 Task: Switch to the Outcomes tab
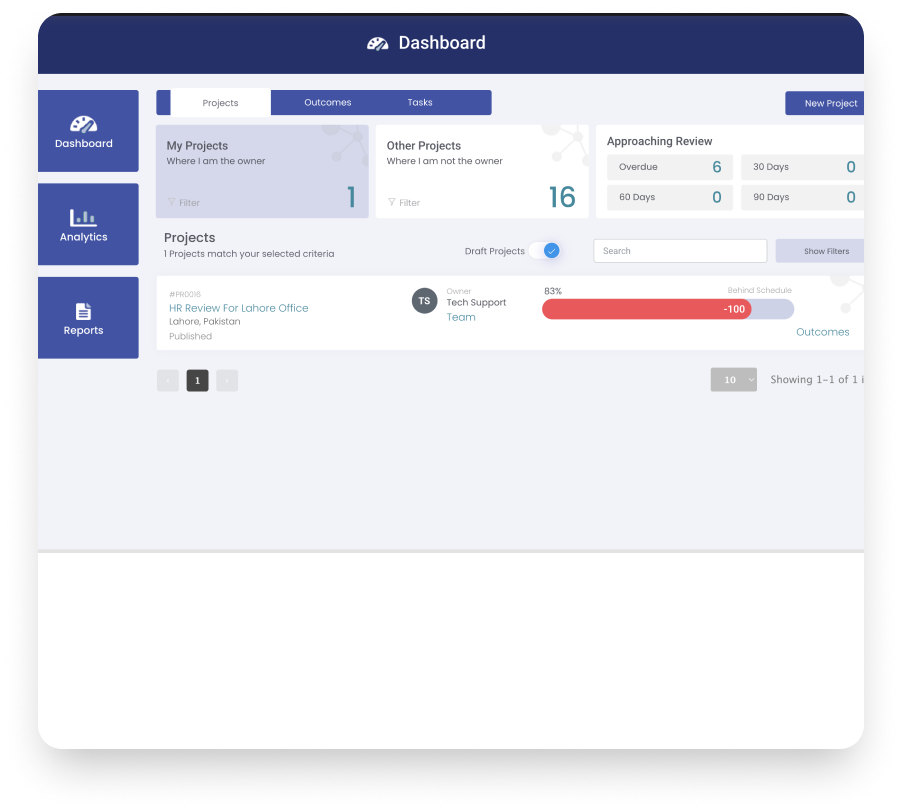pyautogui.click(x=327, y=103)
